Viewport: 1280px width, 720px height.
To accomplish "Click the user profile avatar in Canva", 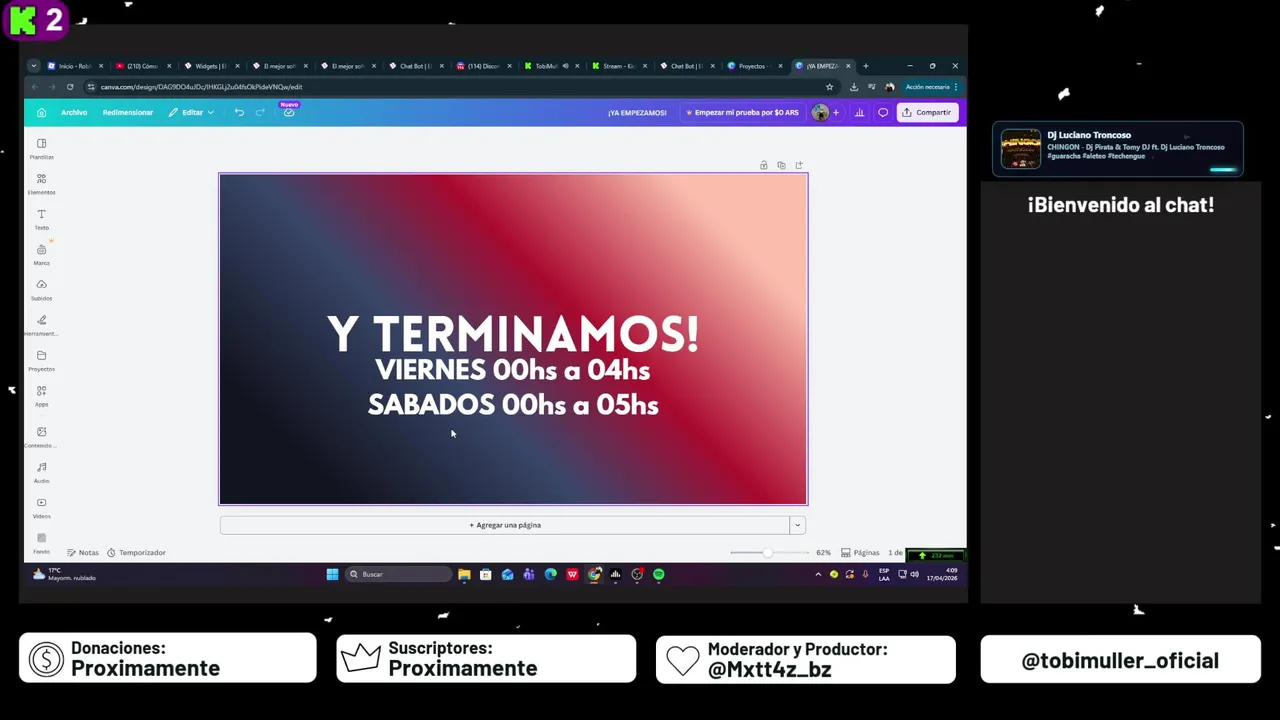I will 820,112.
